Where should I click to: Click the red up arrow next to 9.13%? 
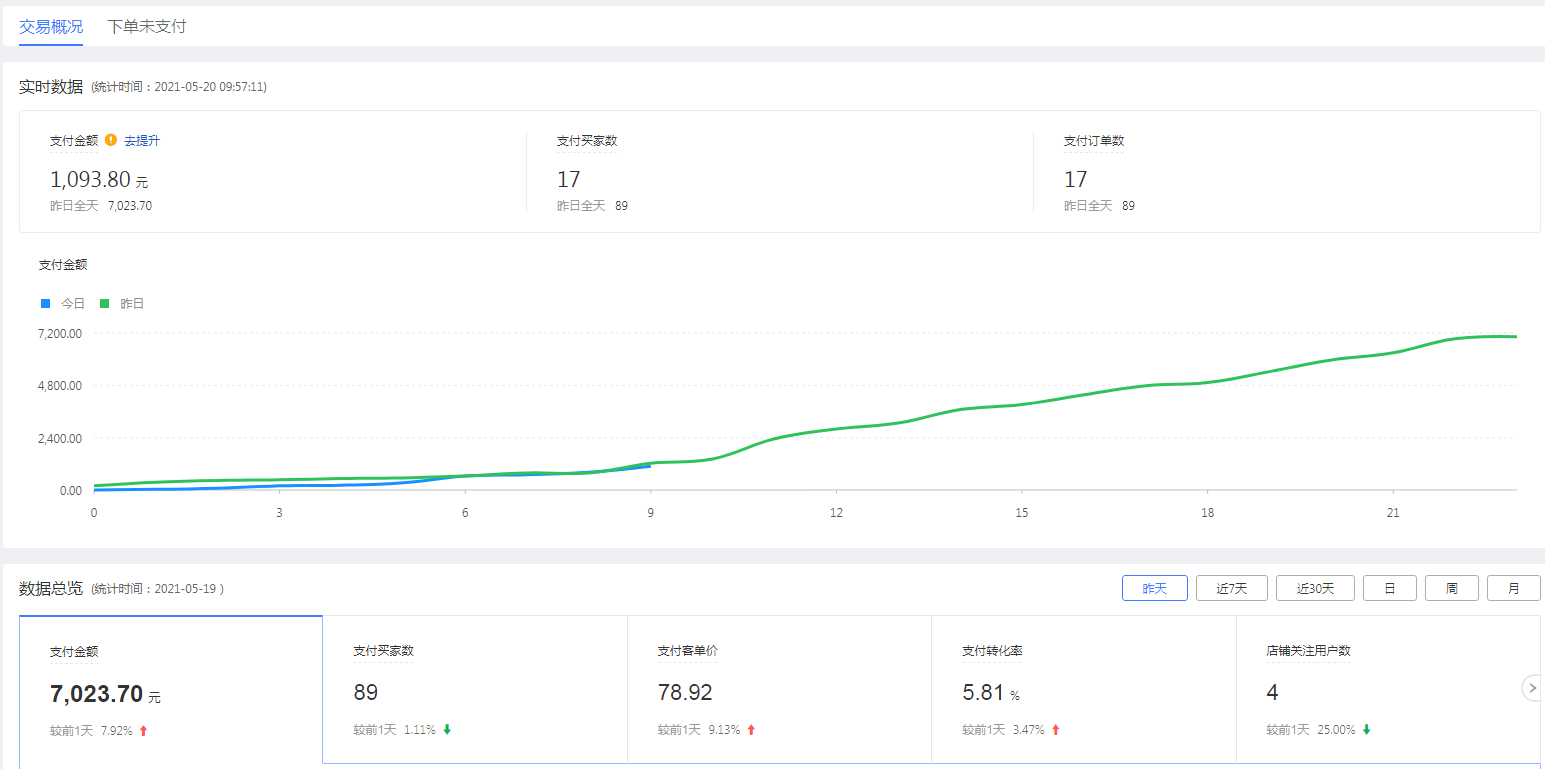(751, 730)
